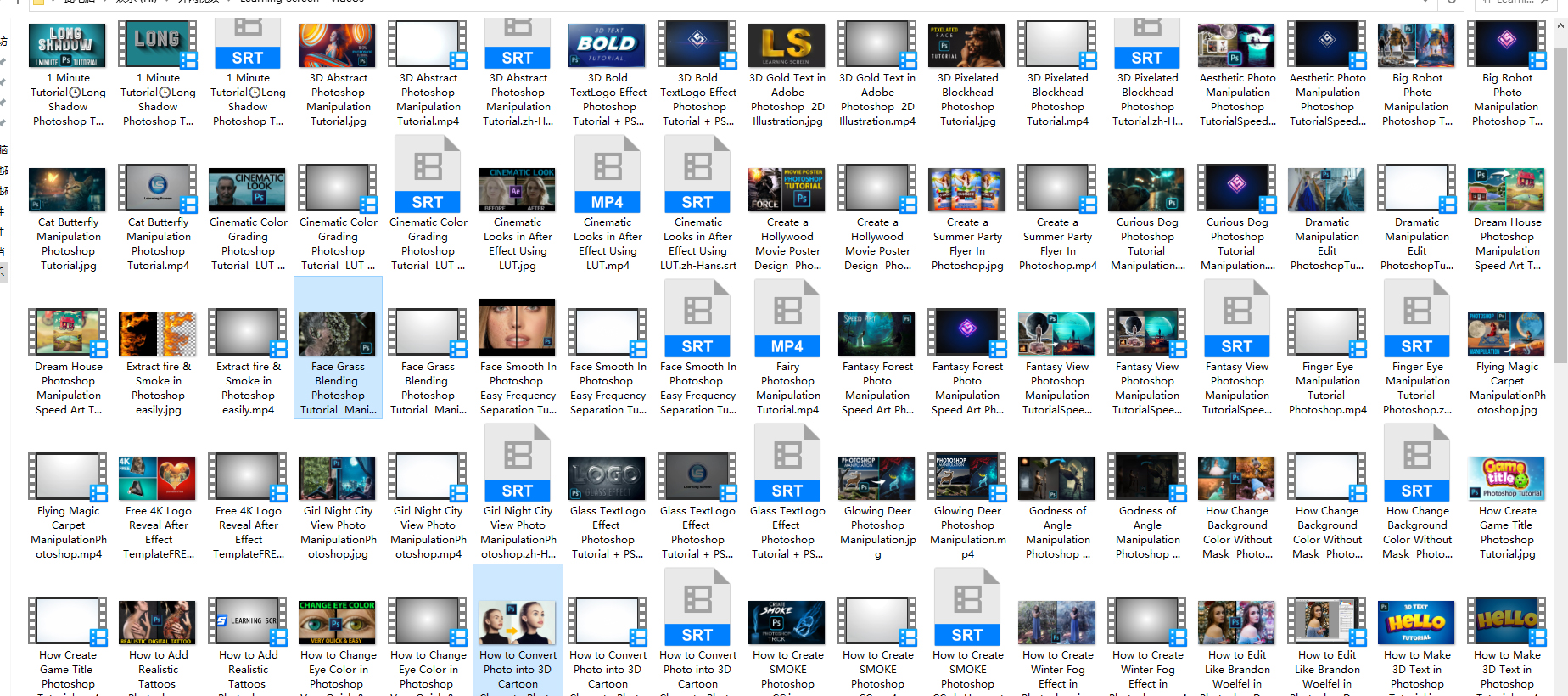Select Cinematic Looks in After Effect LUT.mp4 file
Screen dimensions: 1568x696
pos(608,175)
